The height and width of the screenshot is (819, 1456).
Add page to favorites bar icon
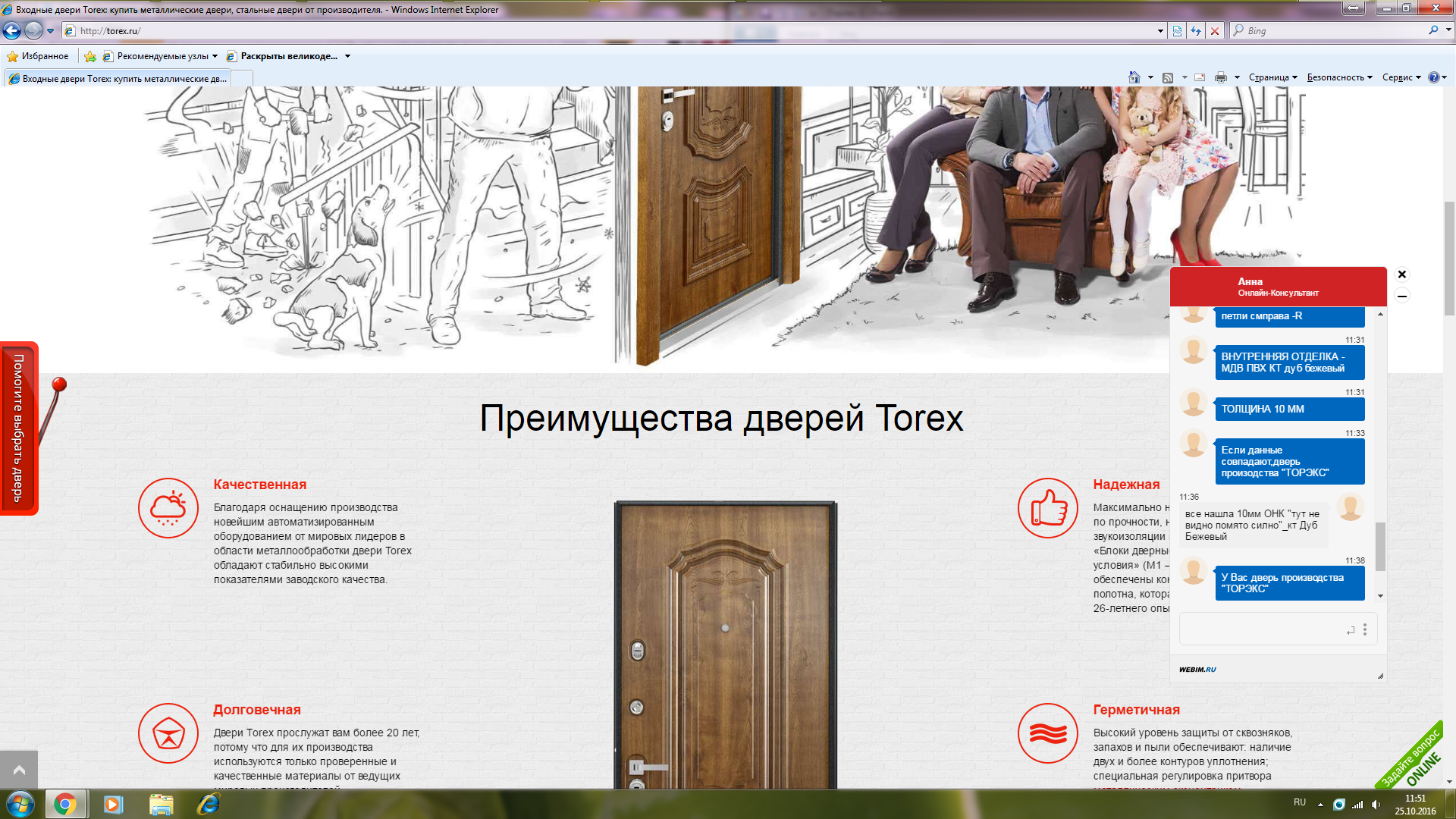[90, 56]
